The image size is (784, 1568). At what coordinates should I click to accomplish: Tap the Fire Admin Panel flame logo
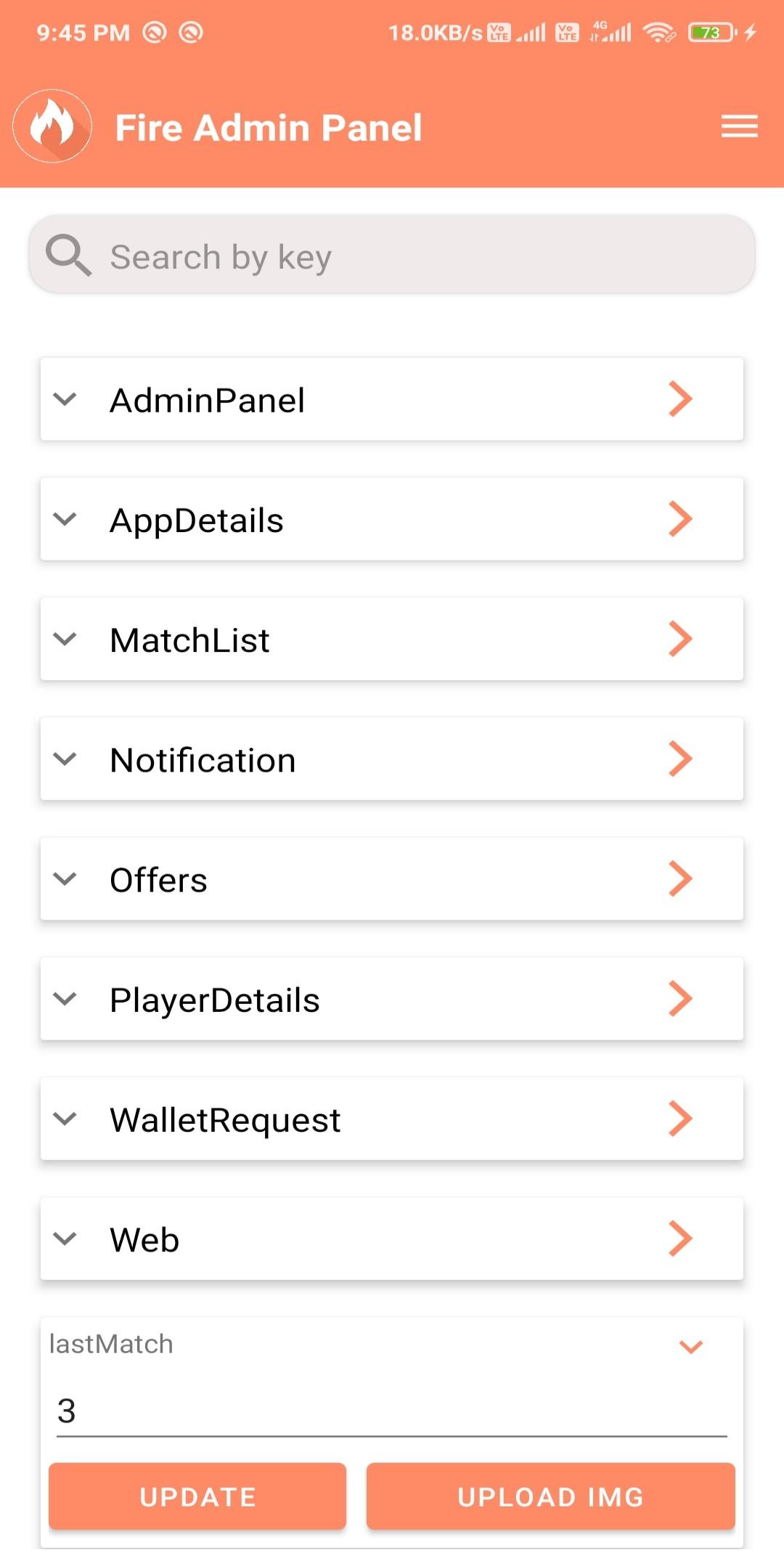point(52,126)
